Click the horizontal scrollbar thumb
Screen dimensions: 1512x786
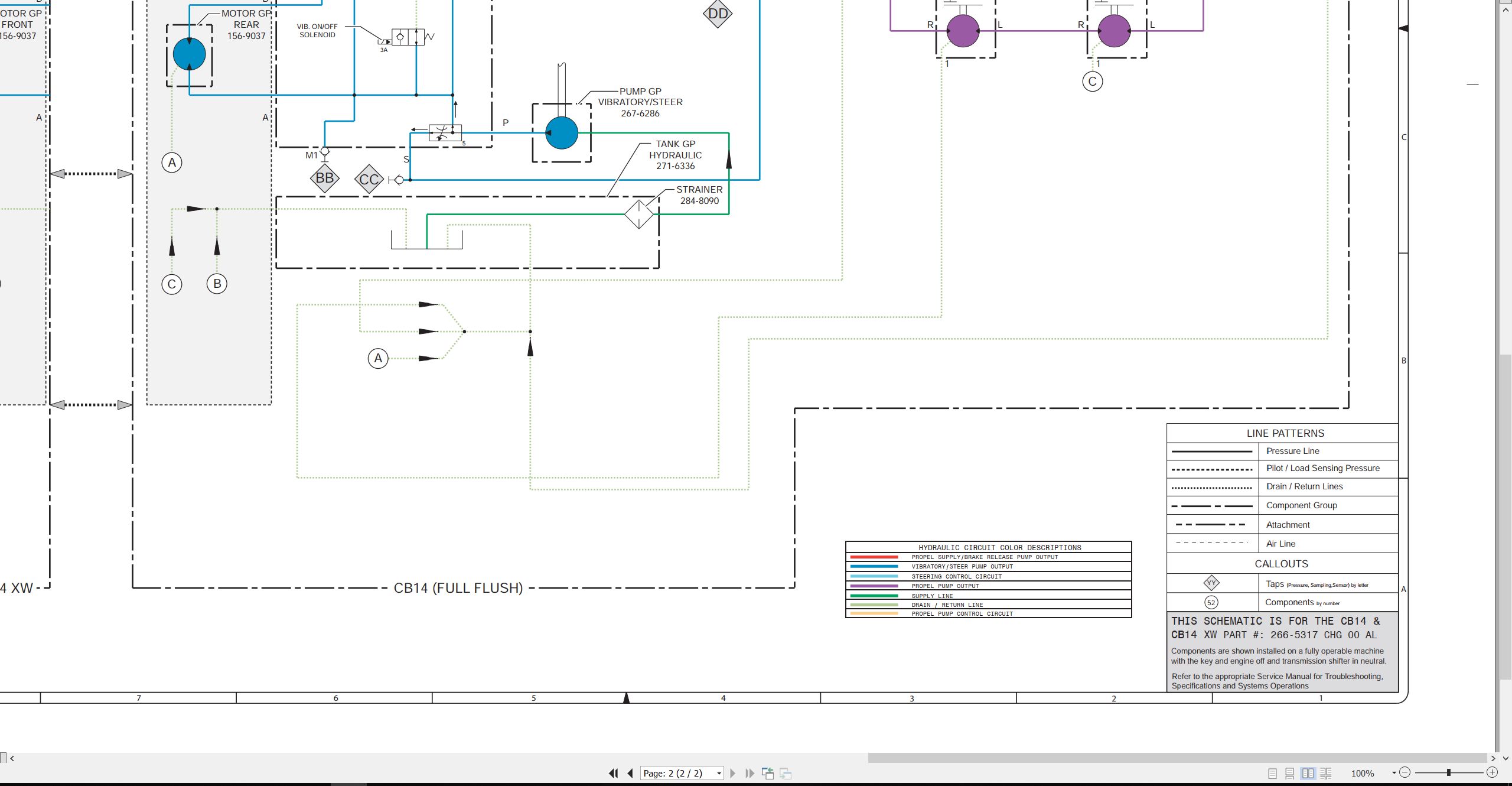(1177, 758)
